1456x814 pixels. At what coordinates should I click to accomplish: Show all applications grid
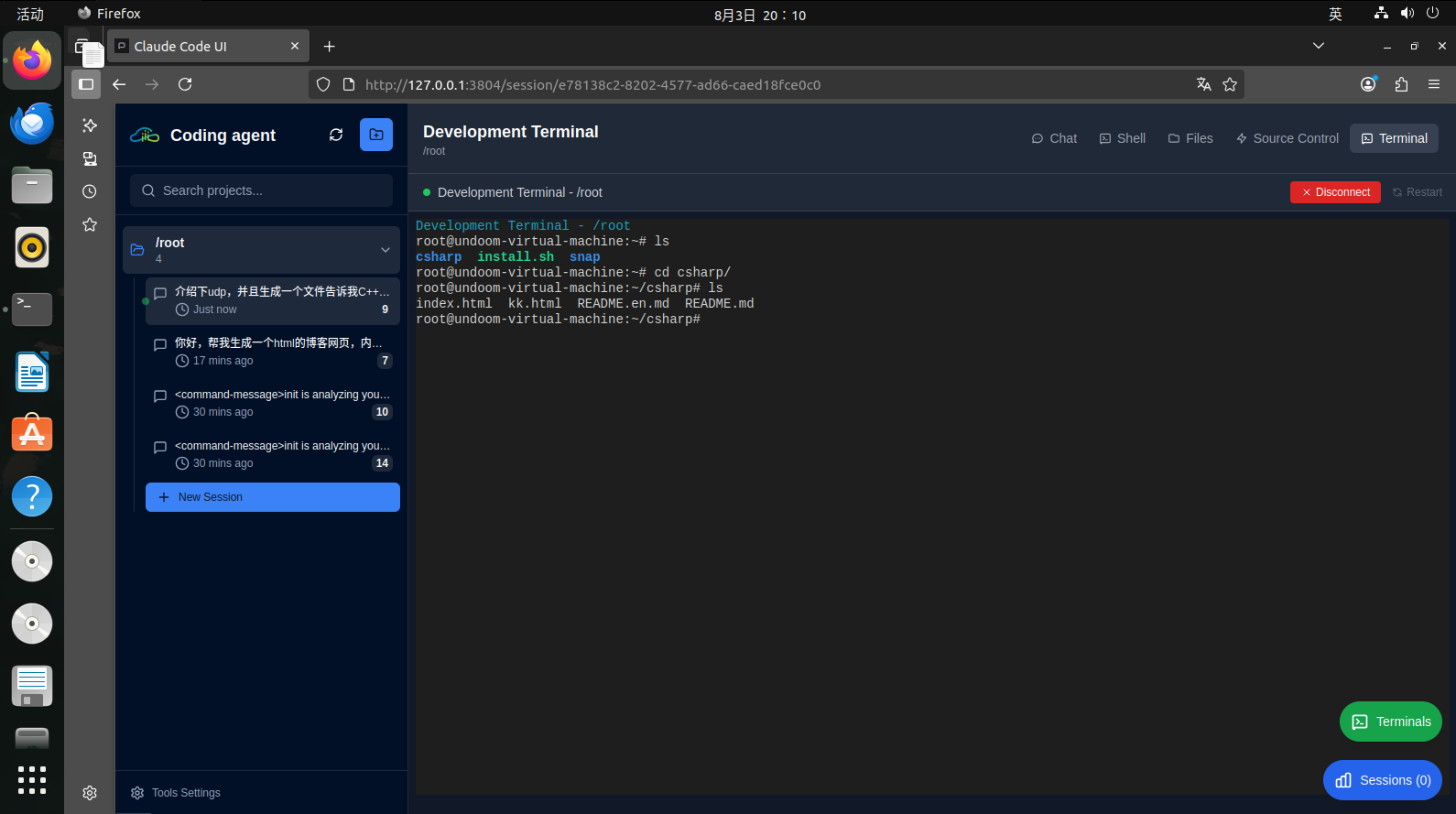[32, 780]
